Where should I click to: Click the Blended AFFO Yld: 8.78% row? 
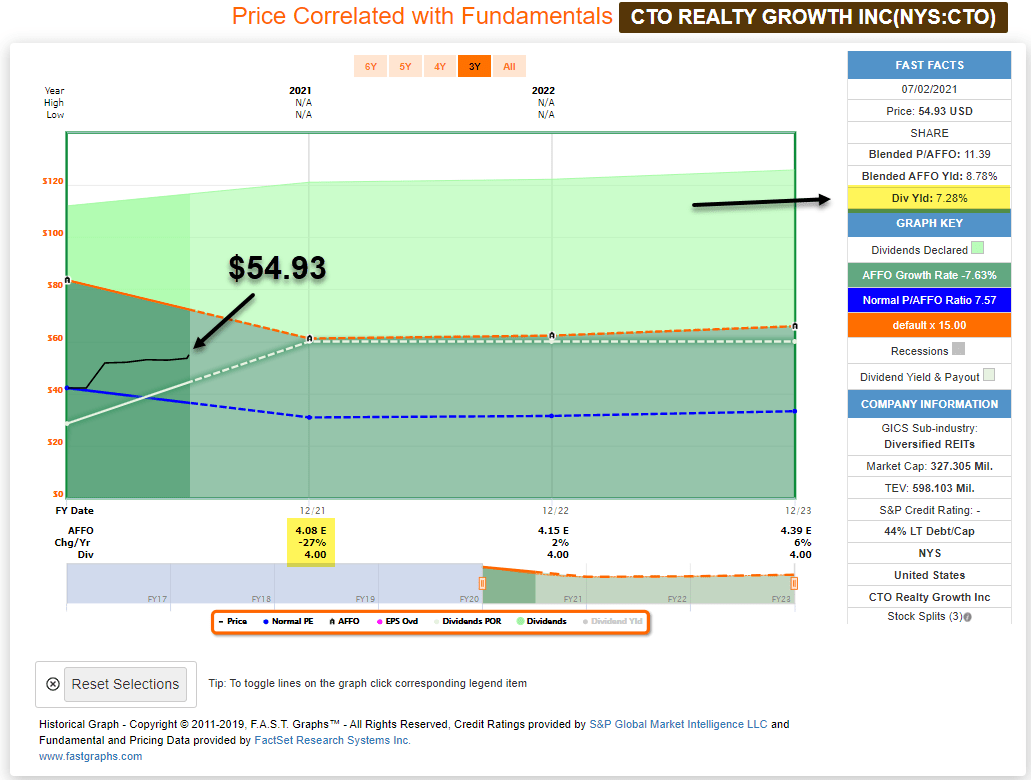929,176
